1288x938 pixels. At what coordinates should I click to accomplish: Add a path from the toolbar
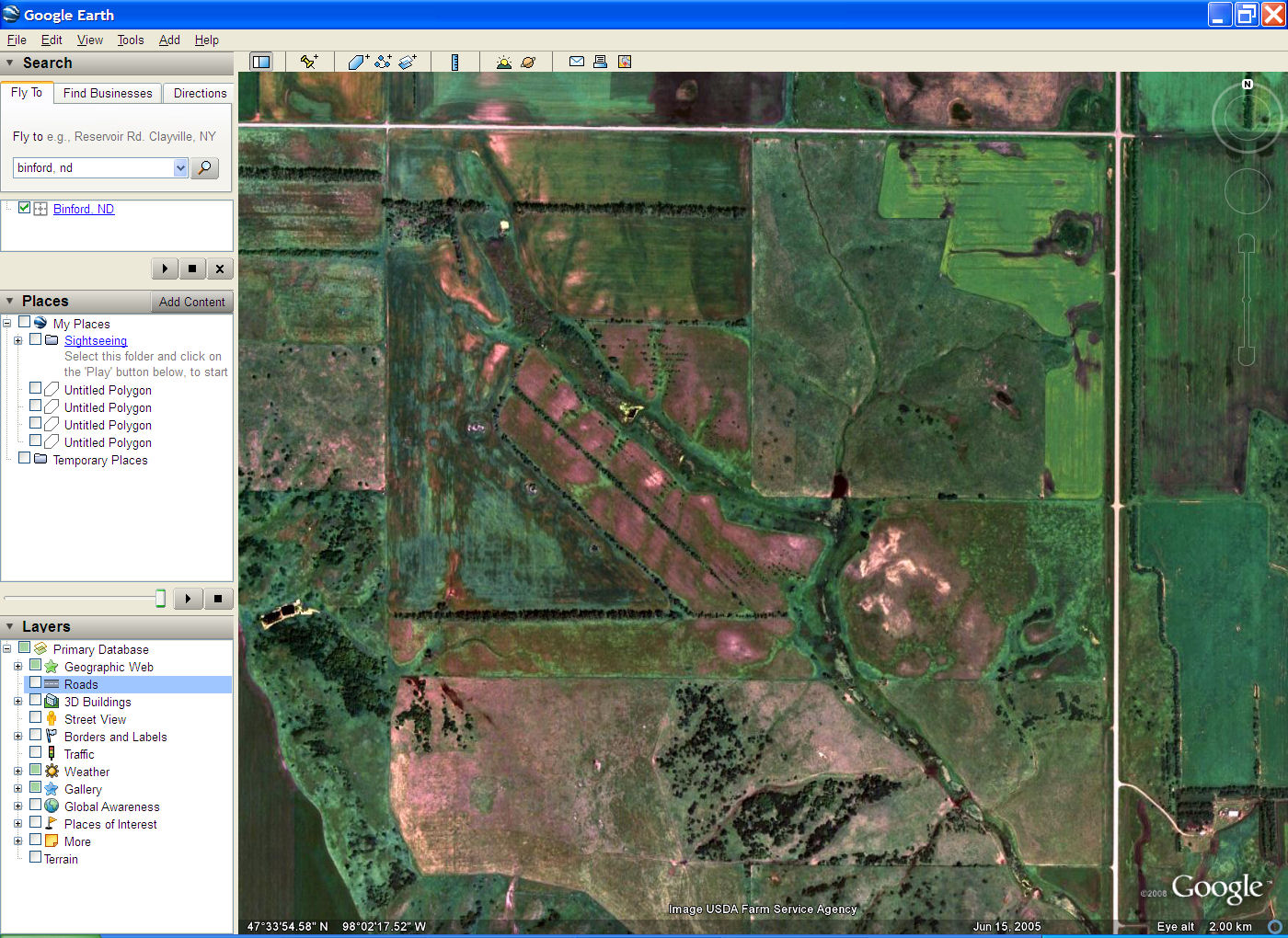point(383,62)
